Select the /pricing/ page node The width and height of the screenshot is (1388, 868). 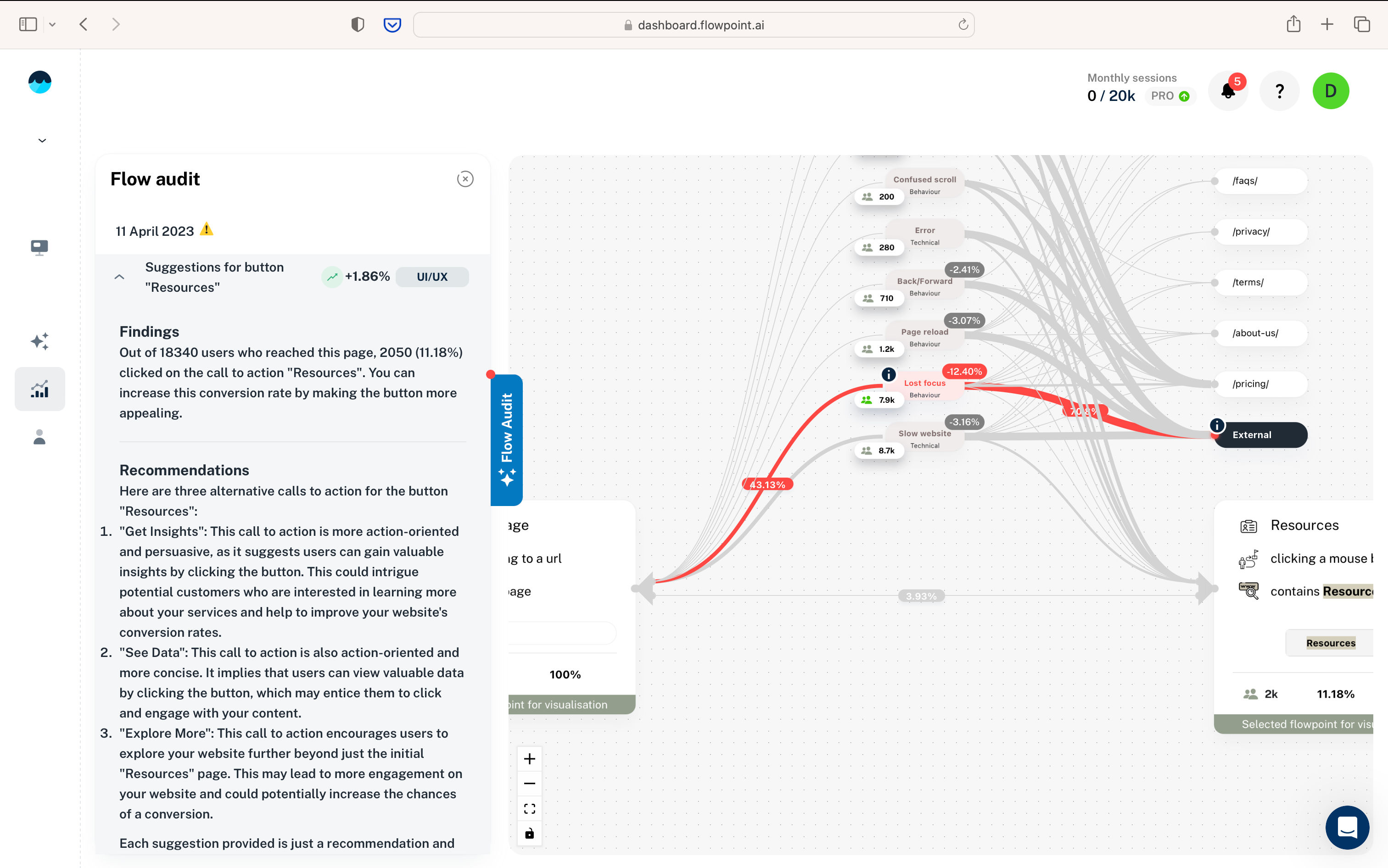1260,384
